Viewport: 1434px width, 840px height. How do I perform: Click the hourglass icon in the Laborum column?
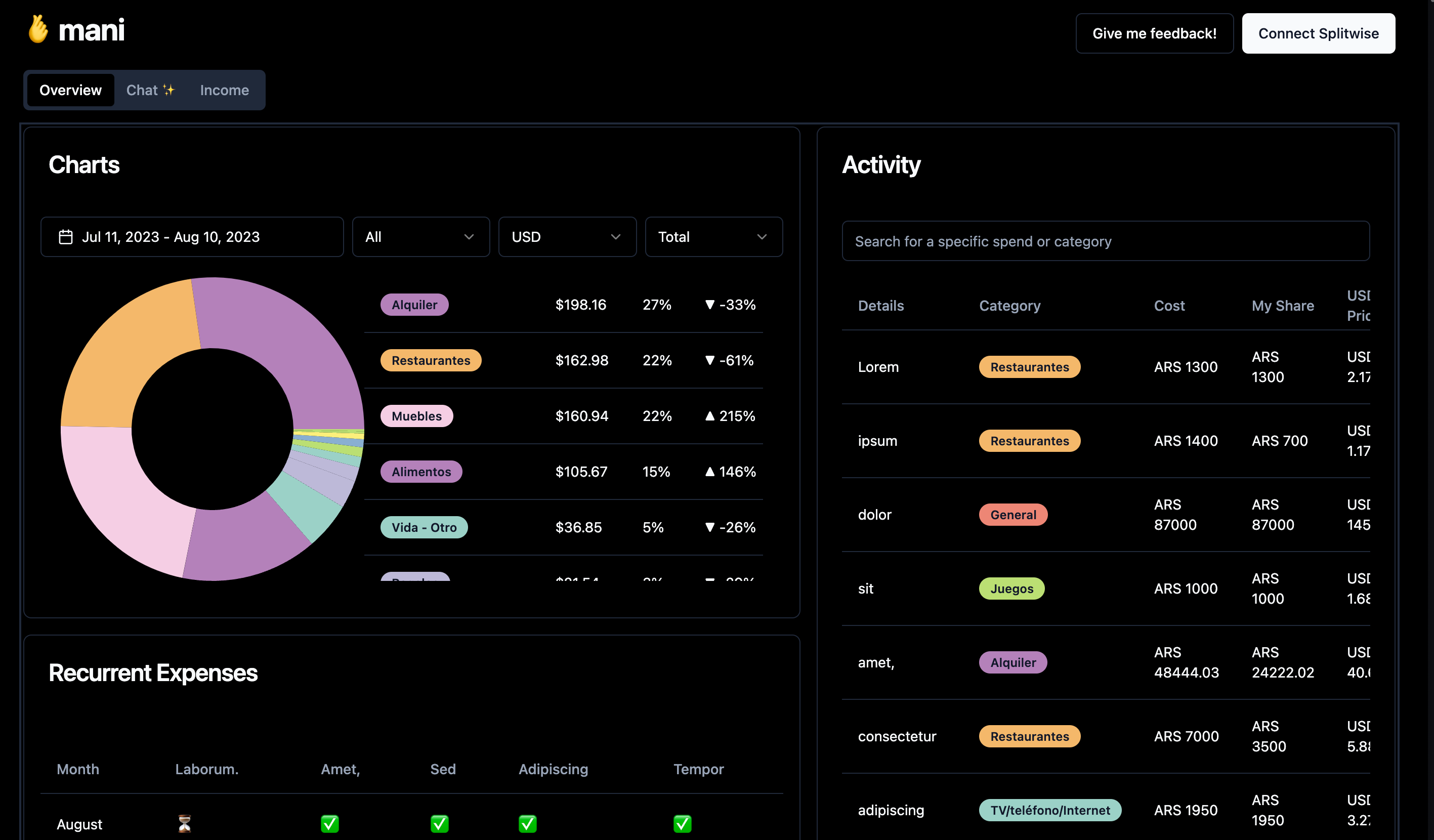point(184,823)
